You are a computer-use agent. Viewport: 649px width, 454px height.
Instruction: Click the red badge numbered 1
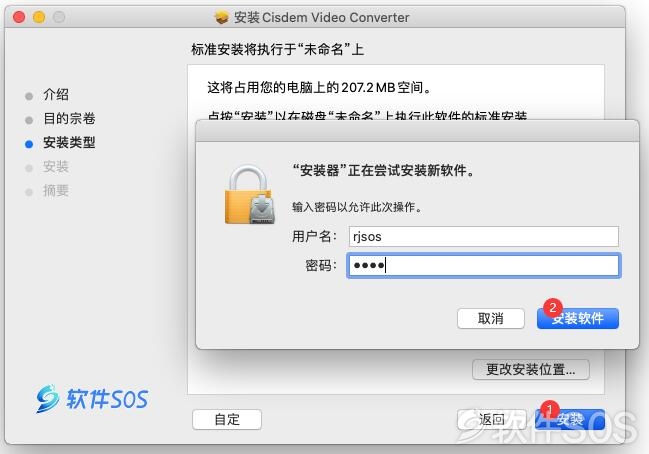550,409
